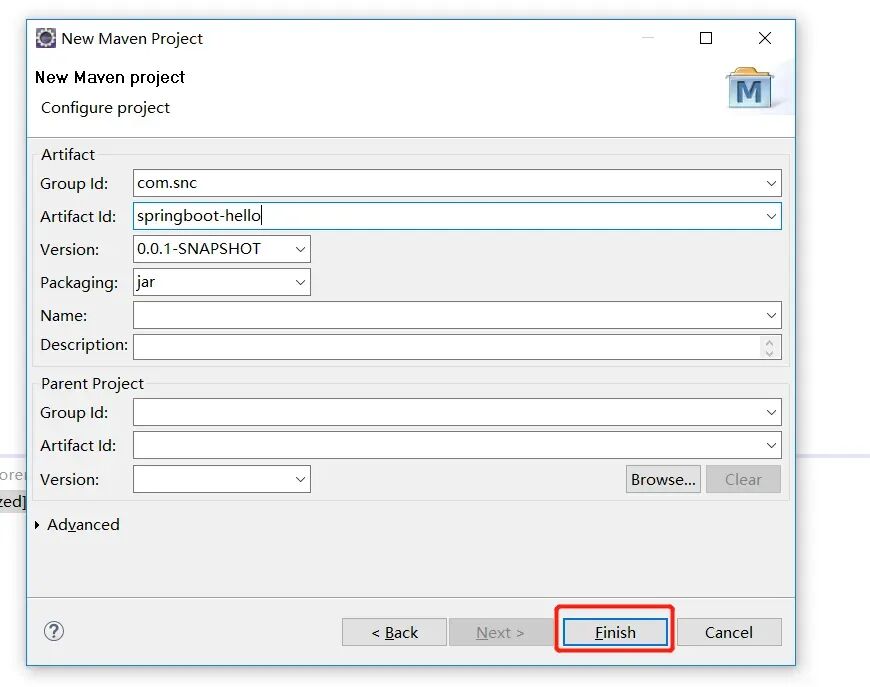870x687 pixels.
Task: Open the Artifact Id dropdown arrow for springboot-hello
Action: coord(771,216)
